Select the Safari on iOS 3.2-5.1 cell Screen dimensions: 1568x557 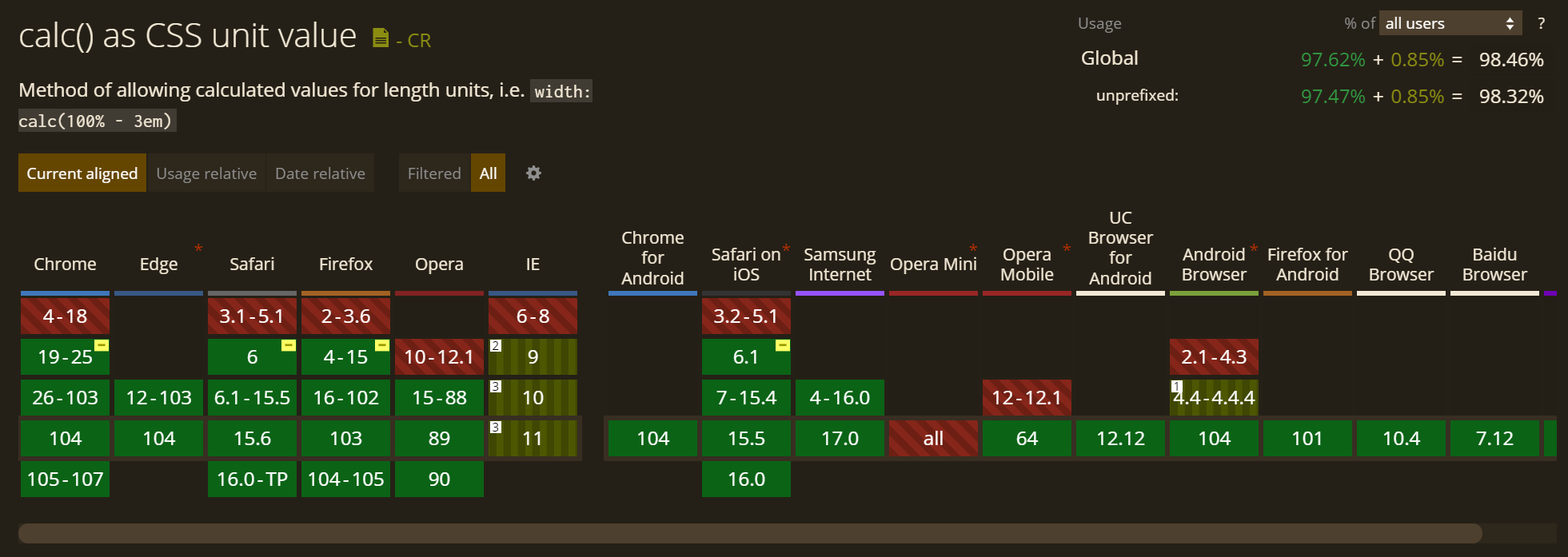point(746,316)
